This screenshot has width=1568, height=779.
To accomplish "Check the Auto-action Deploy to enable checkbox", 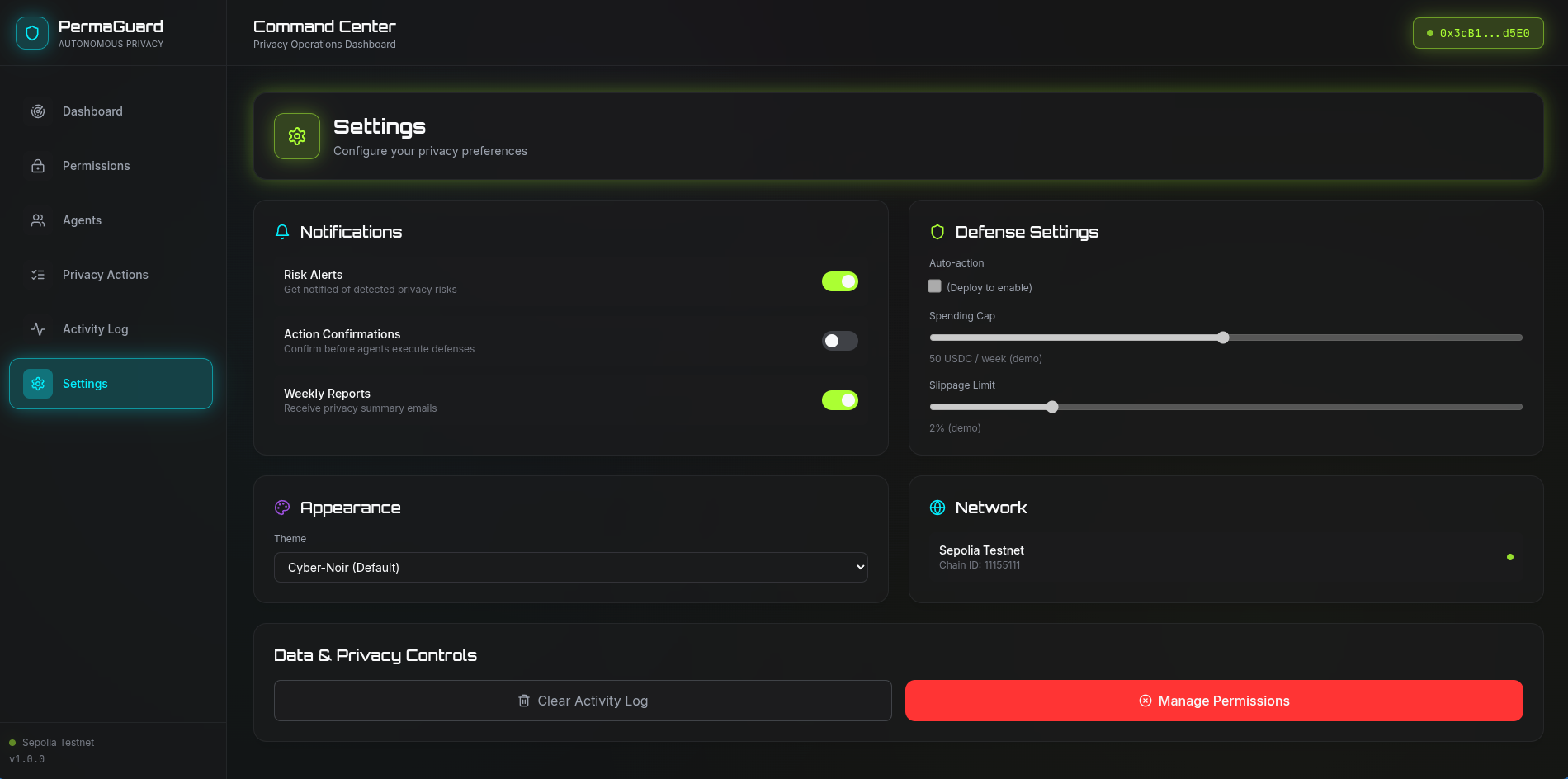I will pos(935,286).
